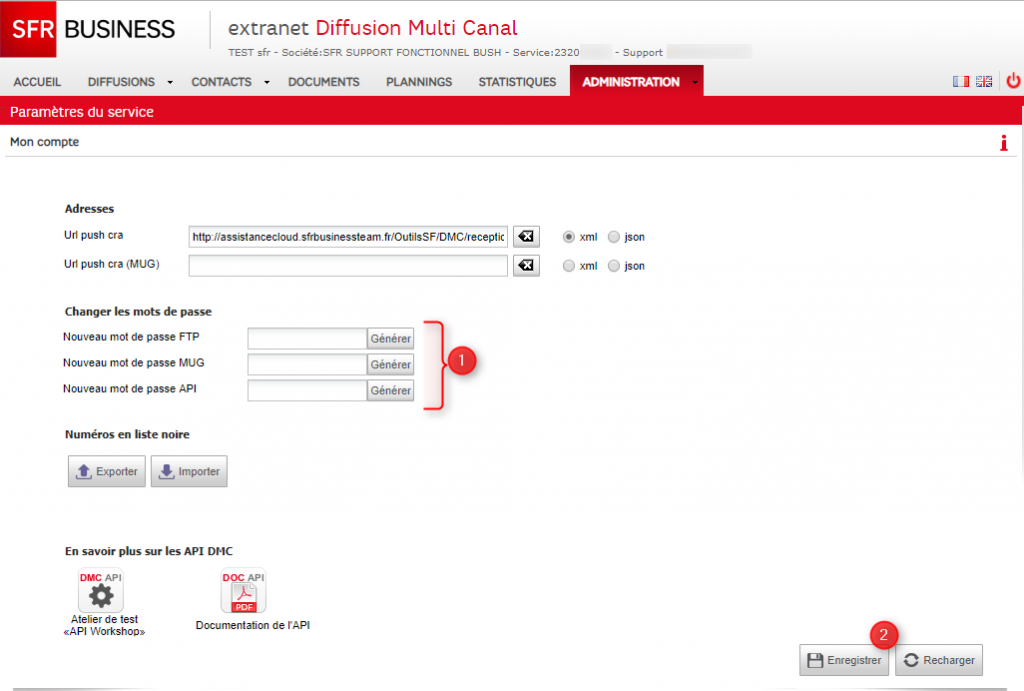Expand the Administration menu arrow
The height and width of the screenshot is (691, 1024).
click(695, 82)
